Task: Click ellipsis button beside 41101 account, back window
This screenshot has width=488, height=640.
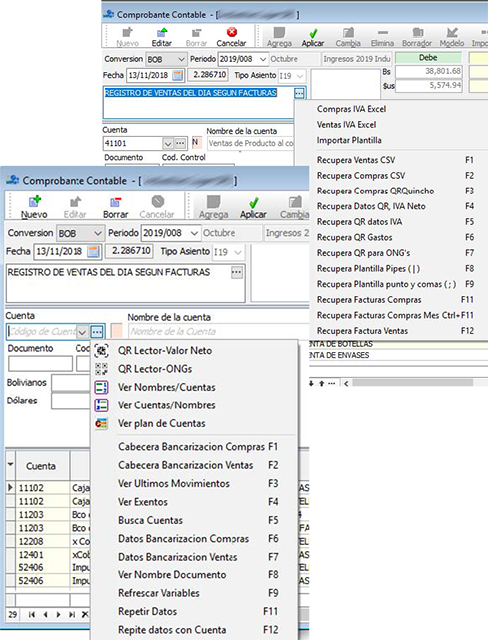Action: [x=180, y=143]
